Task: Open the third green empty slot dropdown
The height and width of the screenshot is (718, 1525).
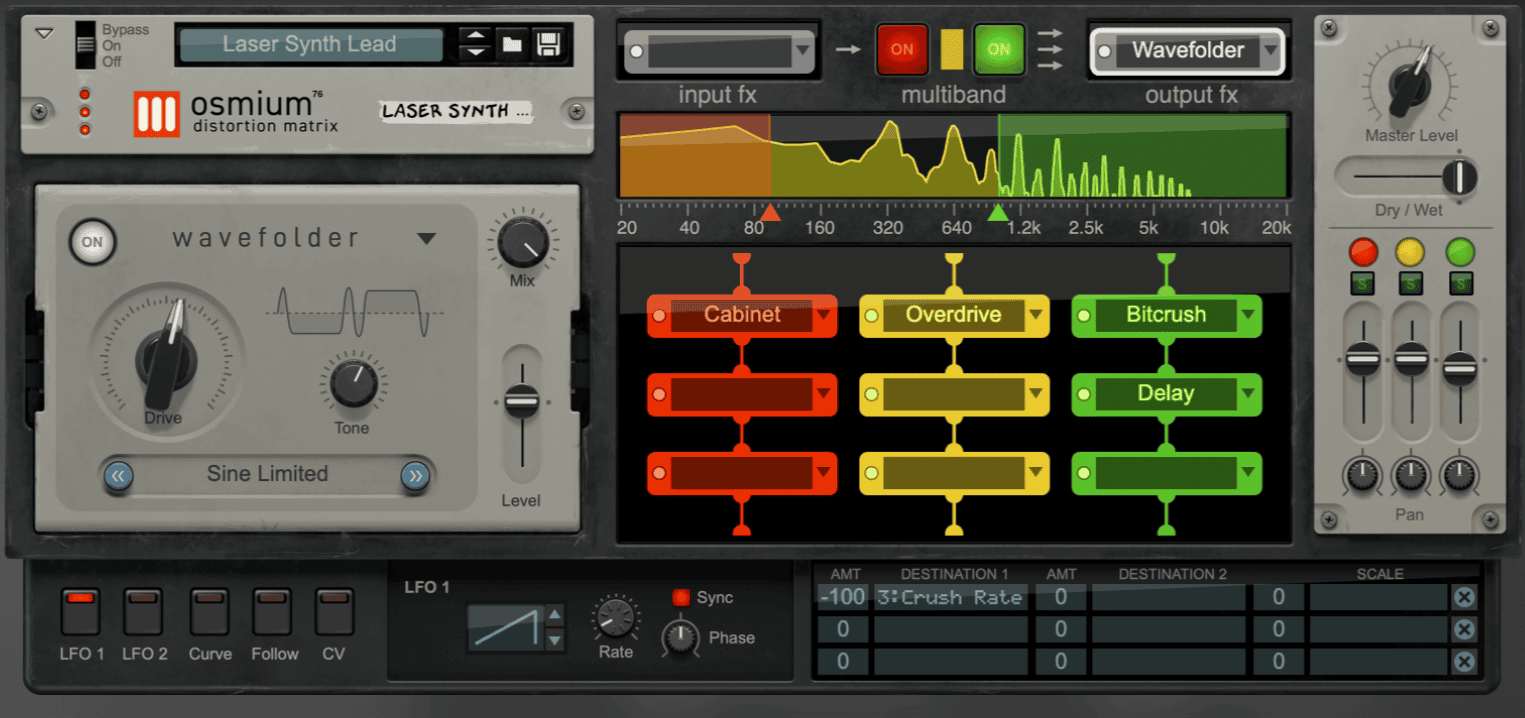Action: pyautogui.click(x=1248, y=474)
